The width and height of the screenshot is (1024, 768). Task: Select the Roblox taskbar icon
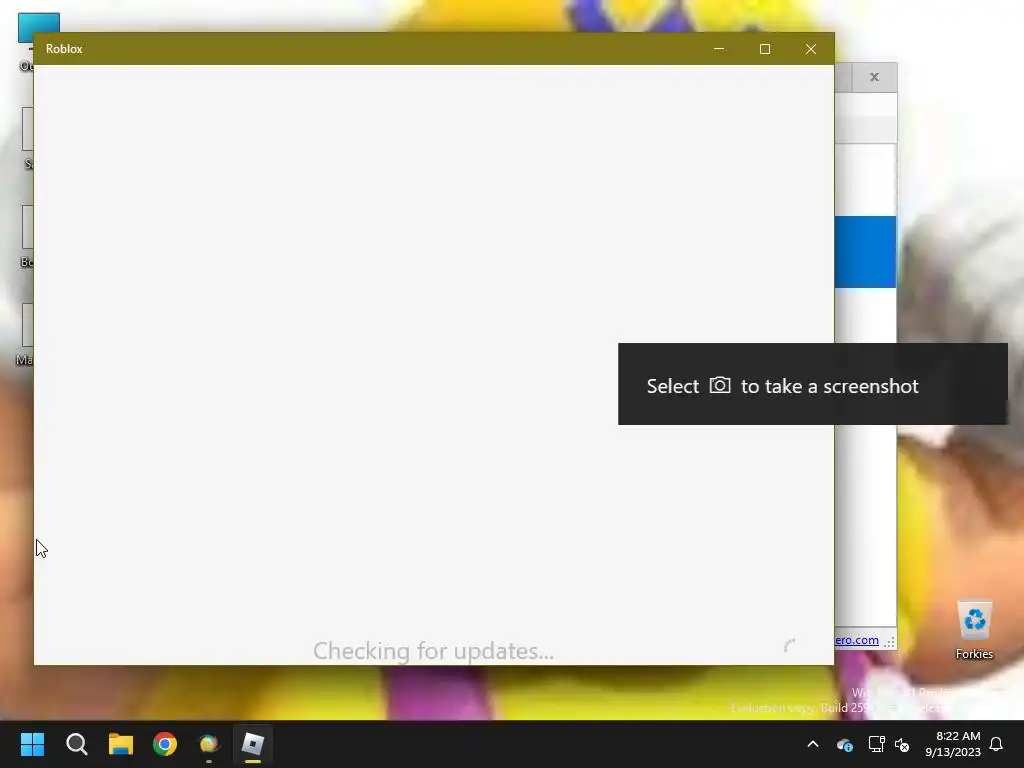[x=253, y=744]
